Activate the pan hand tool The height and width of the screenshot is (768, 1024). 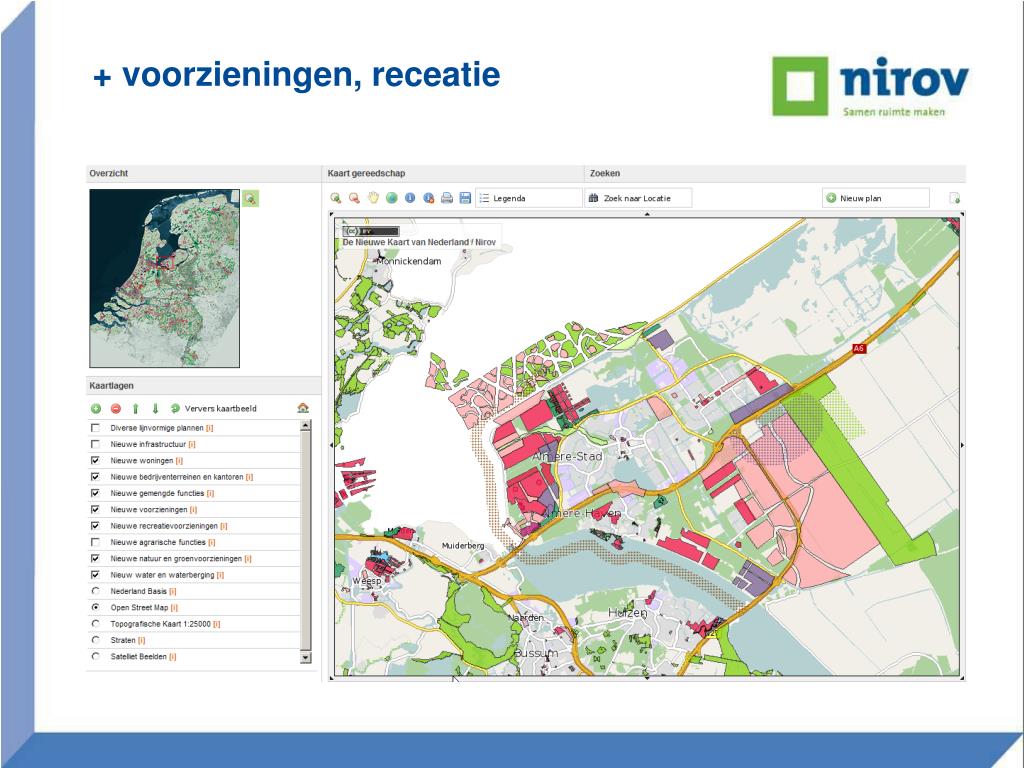coord(373,198)
